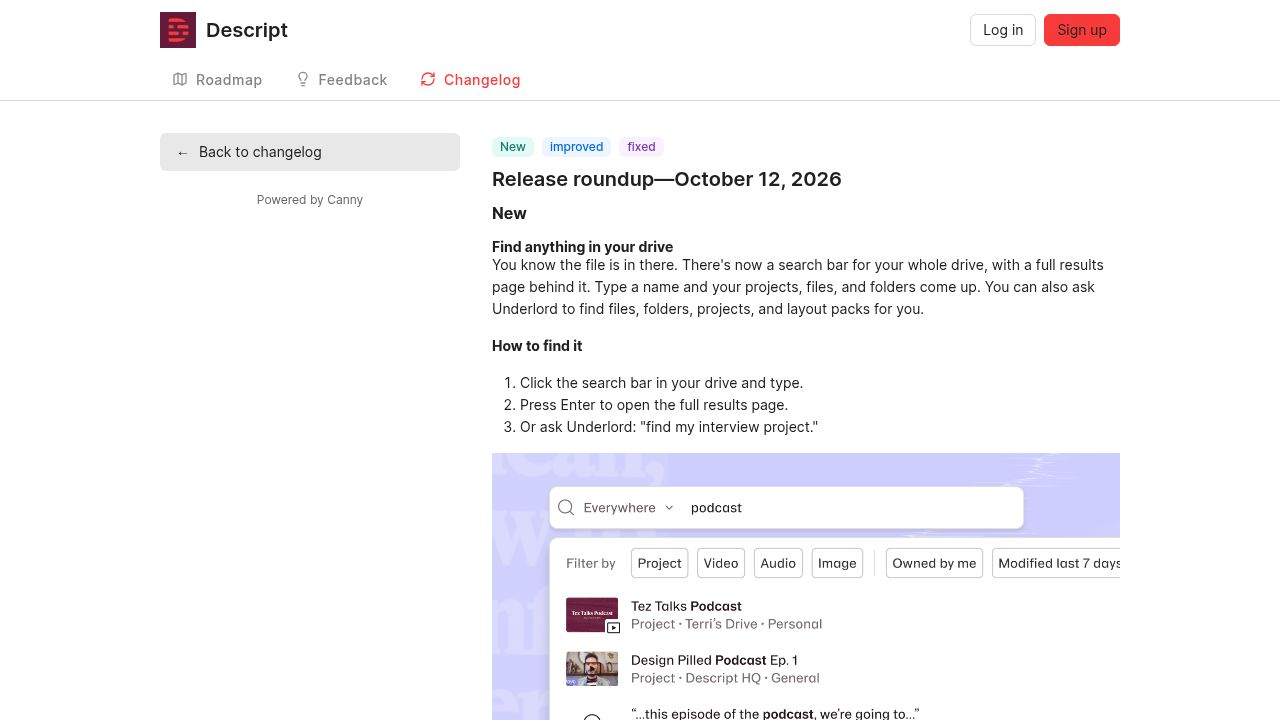The width and height of the screenshot is (1280, 720).
Task: Switch to the Feedback tab
Action: coord(341,80)
